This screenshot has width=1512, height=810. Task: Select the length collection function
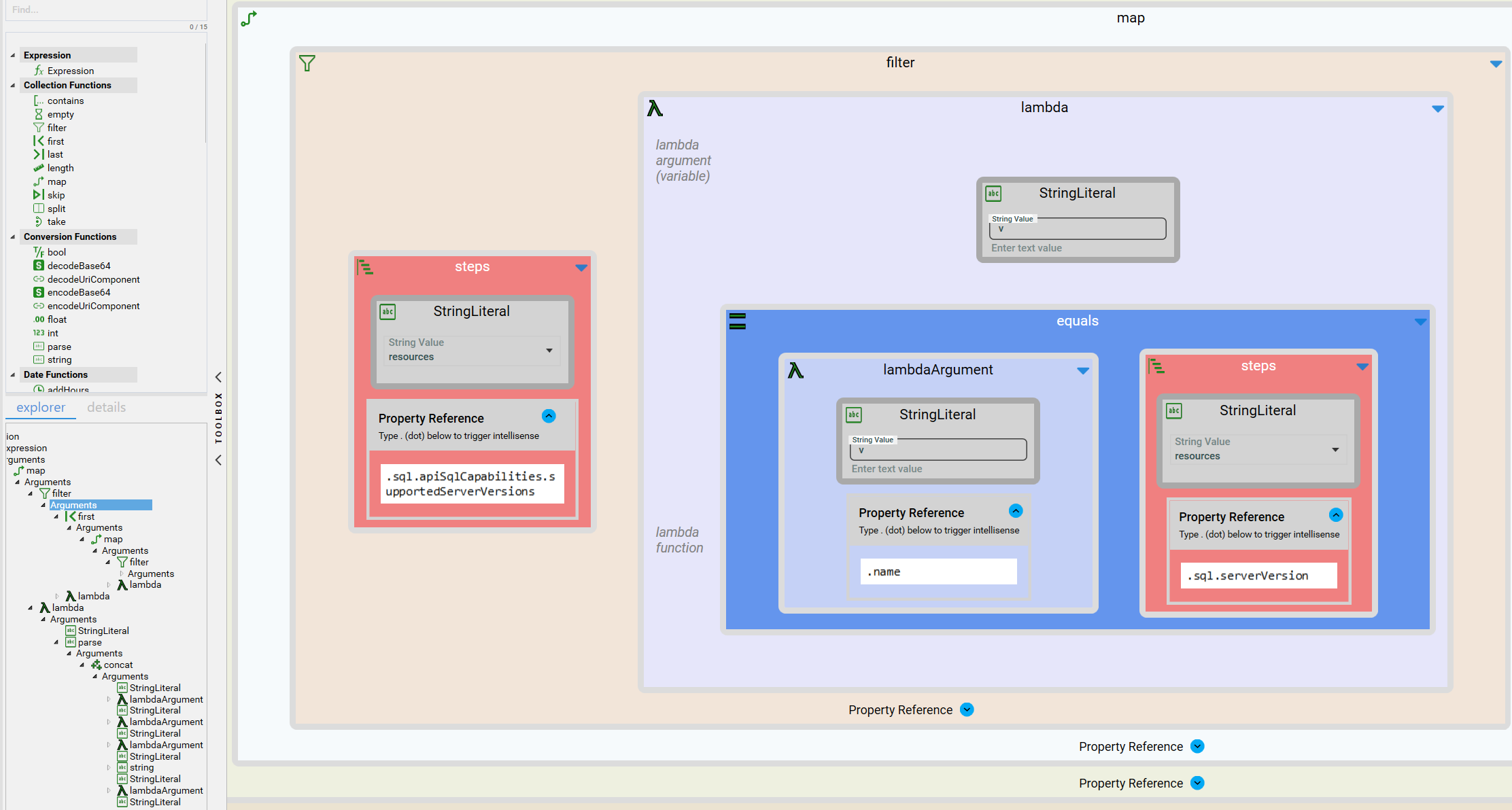pyautogui.click(x=60, y=168)
